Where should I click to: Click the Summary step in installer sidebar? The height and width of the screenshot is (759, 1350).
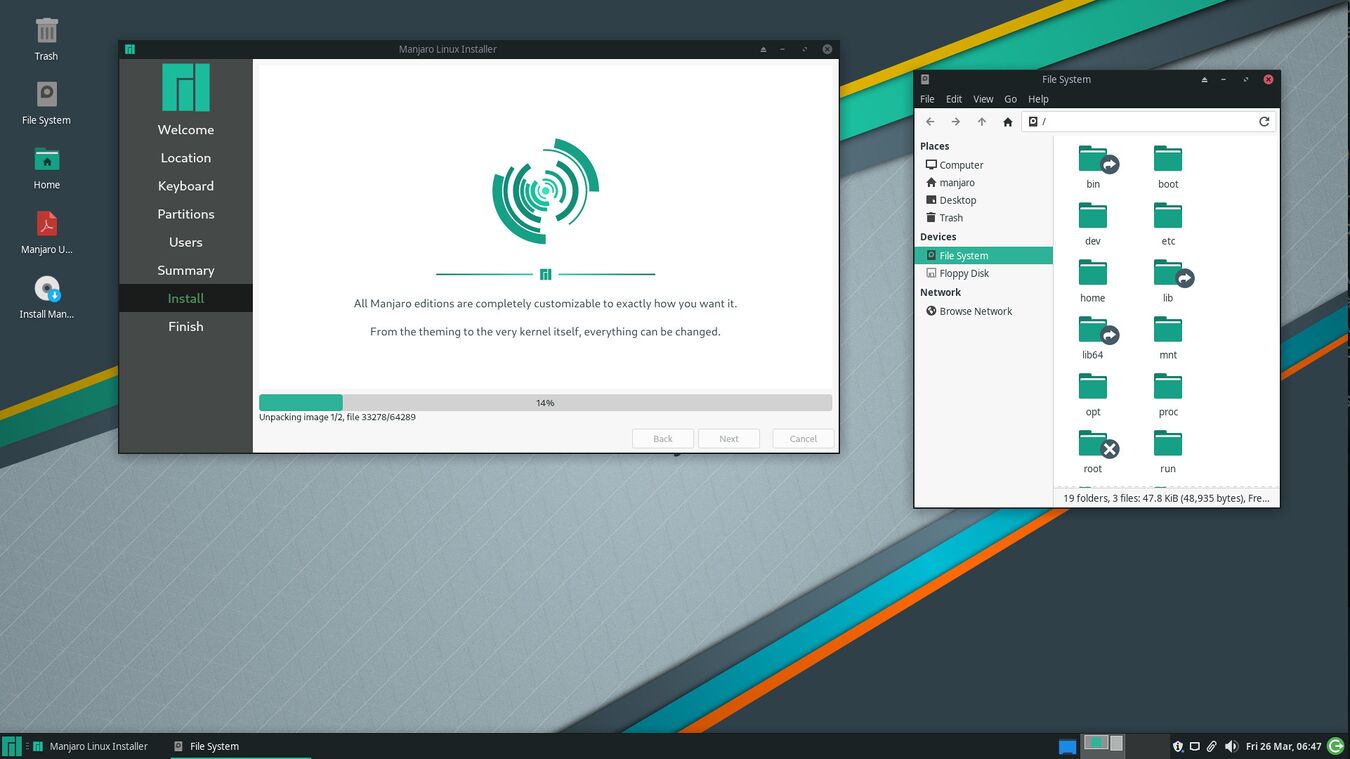(x=186, y=270)
